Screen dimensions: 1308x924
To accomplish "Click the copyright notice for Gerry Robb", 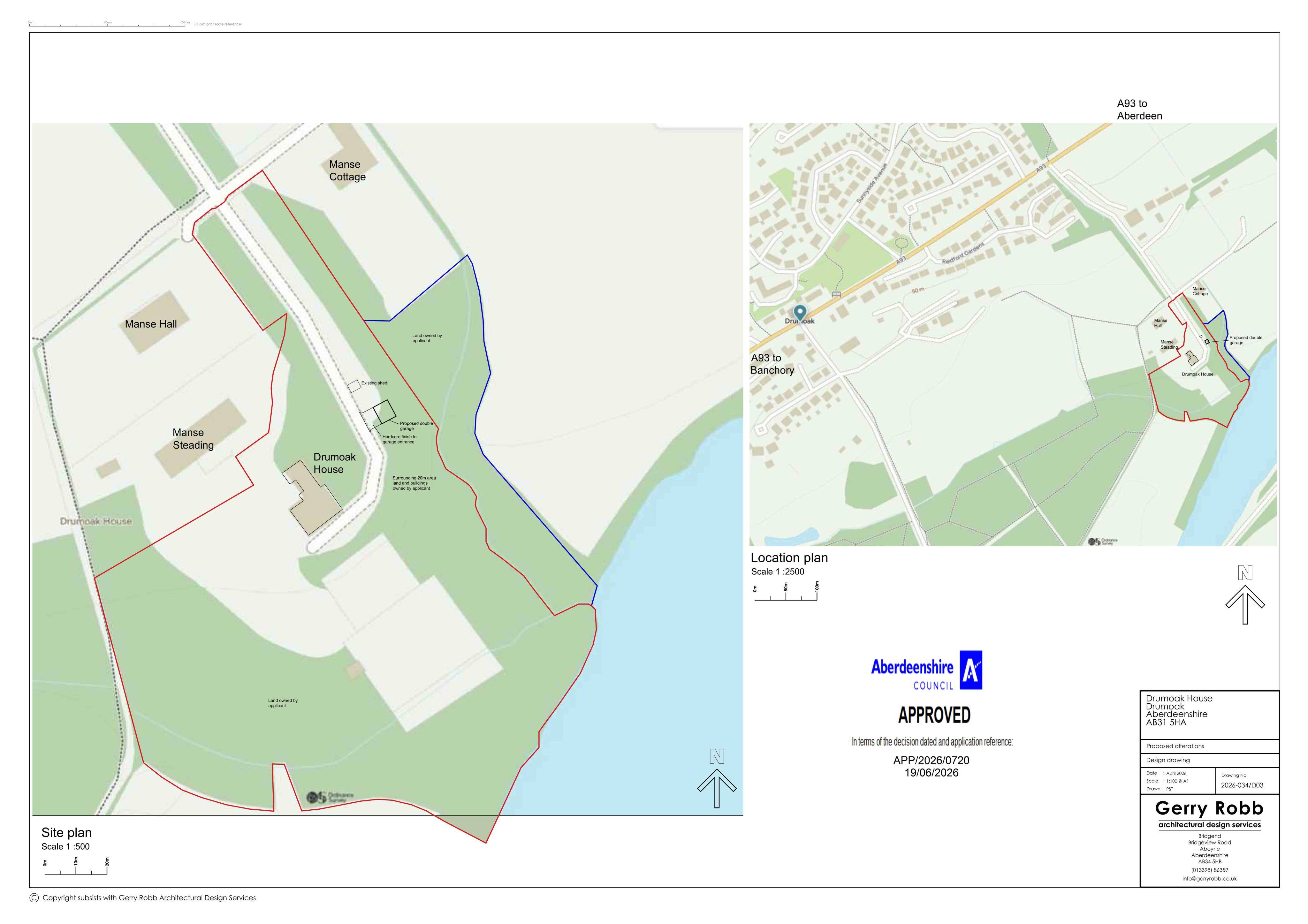I will 149,898.
